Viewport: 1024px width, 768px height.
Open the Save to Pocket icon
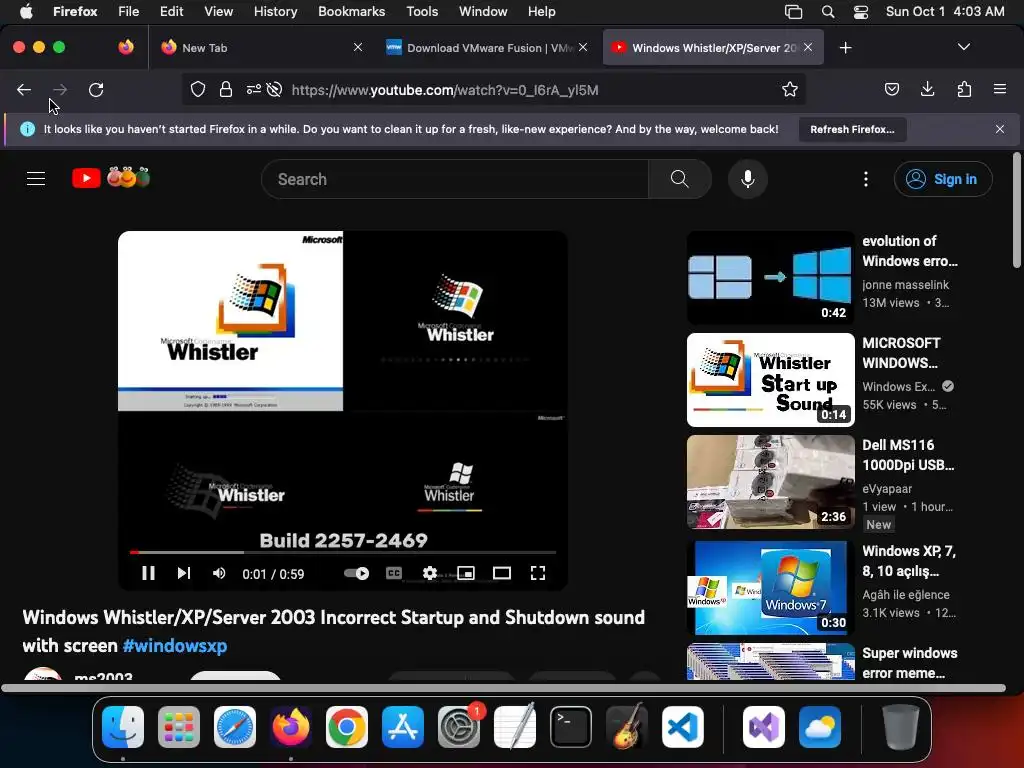tap(891, 89)
